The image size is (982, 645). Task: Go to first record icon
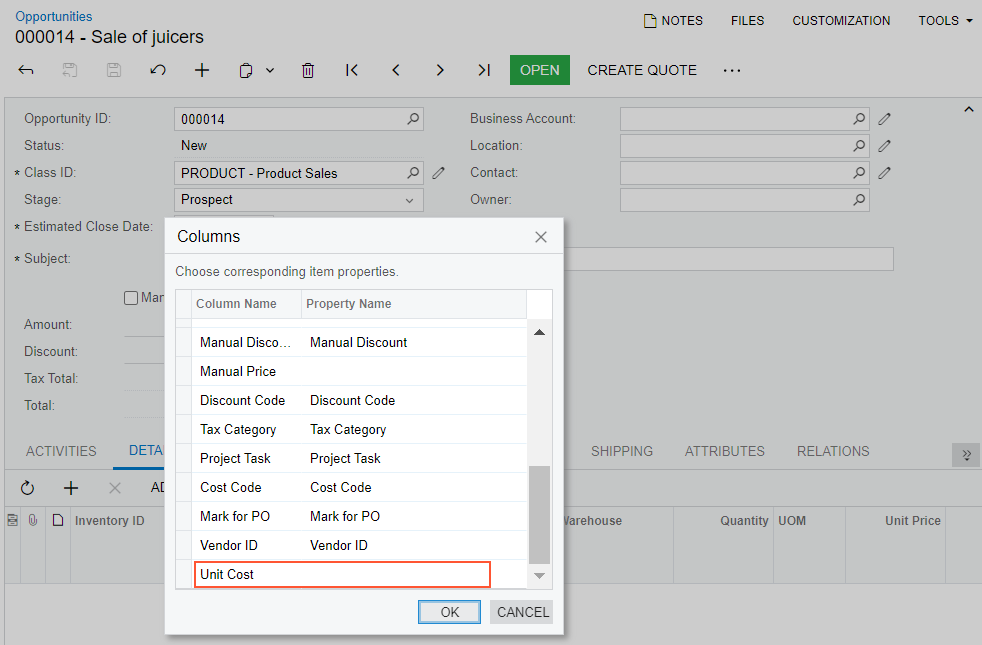(x=352, y=70)
